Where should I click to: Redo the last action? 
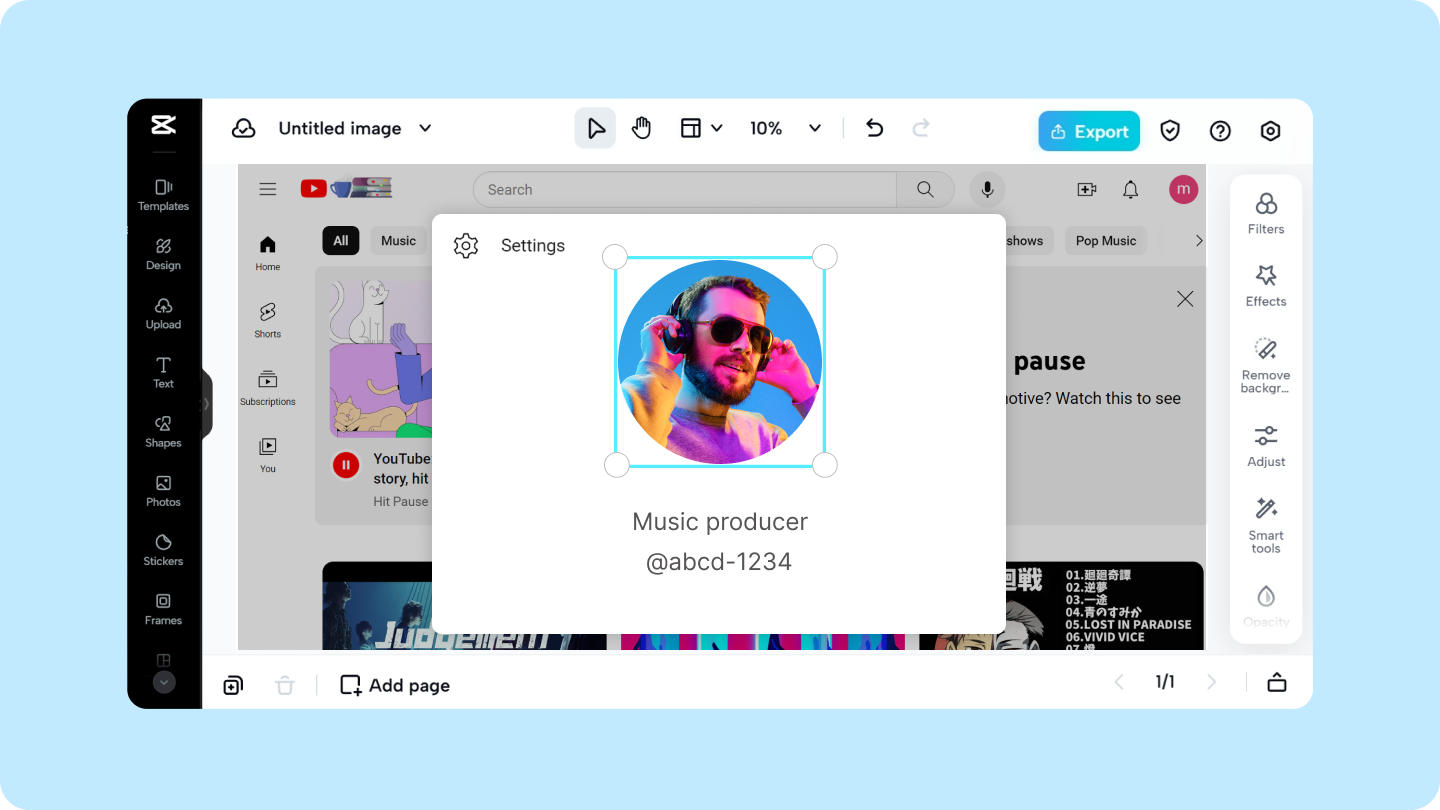(921, 128)
